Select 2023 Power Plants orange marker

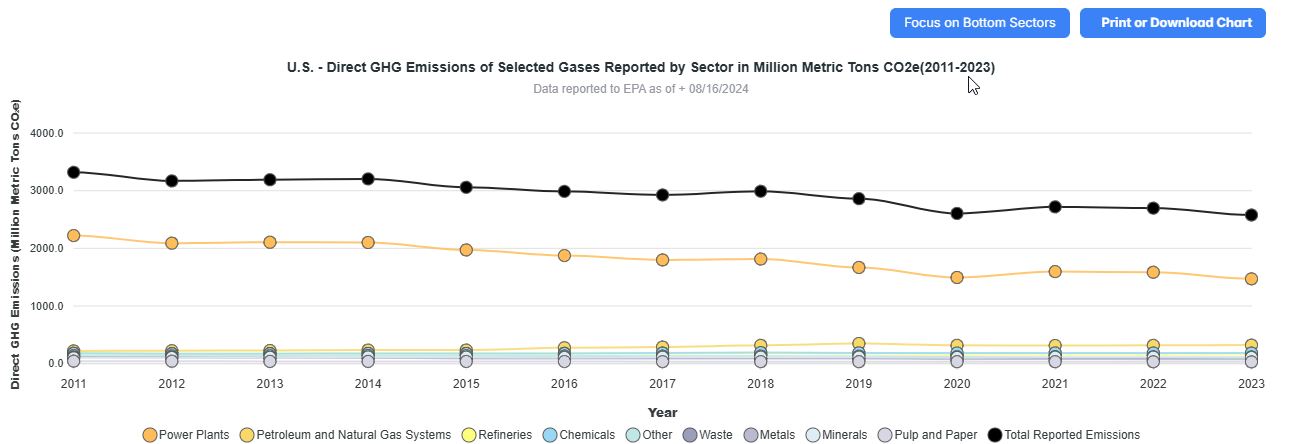click(x=1251, y=279)
